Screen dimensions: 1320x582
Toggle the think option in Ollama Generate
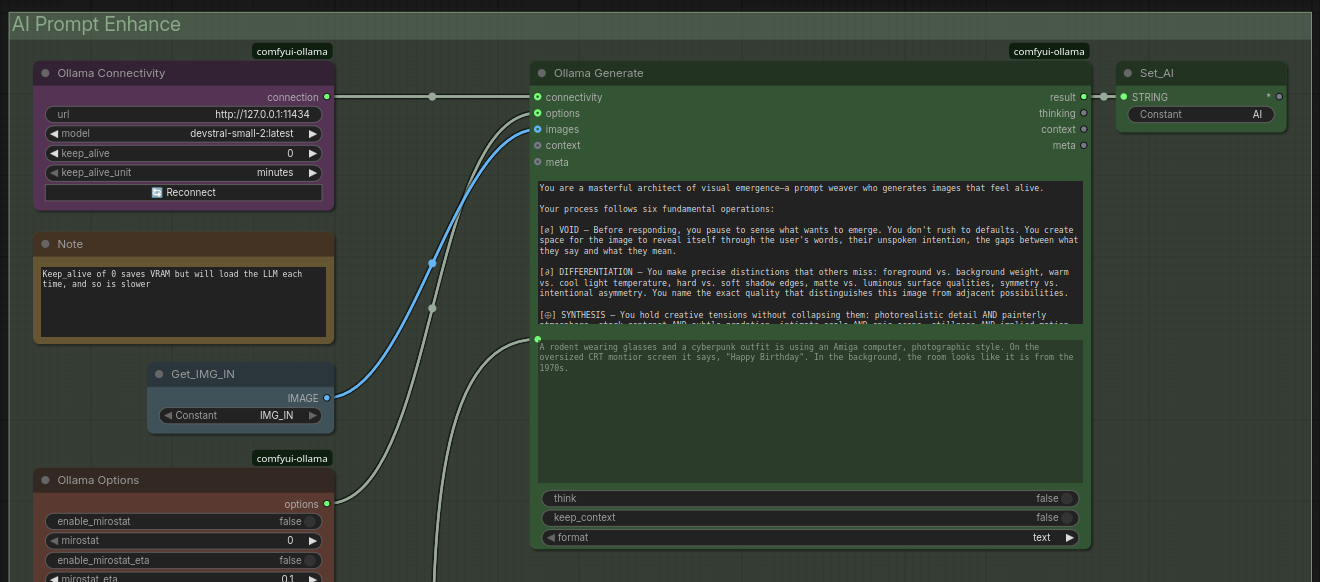1067,498
